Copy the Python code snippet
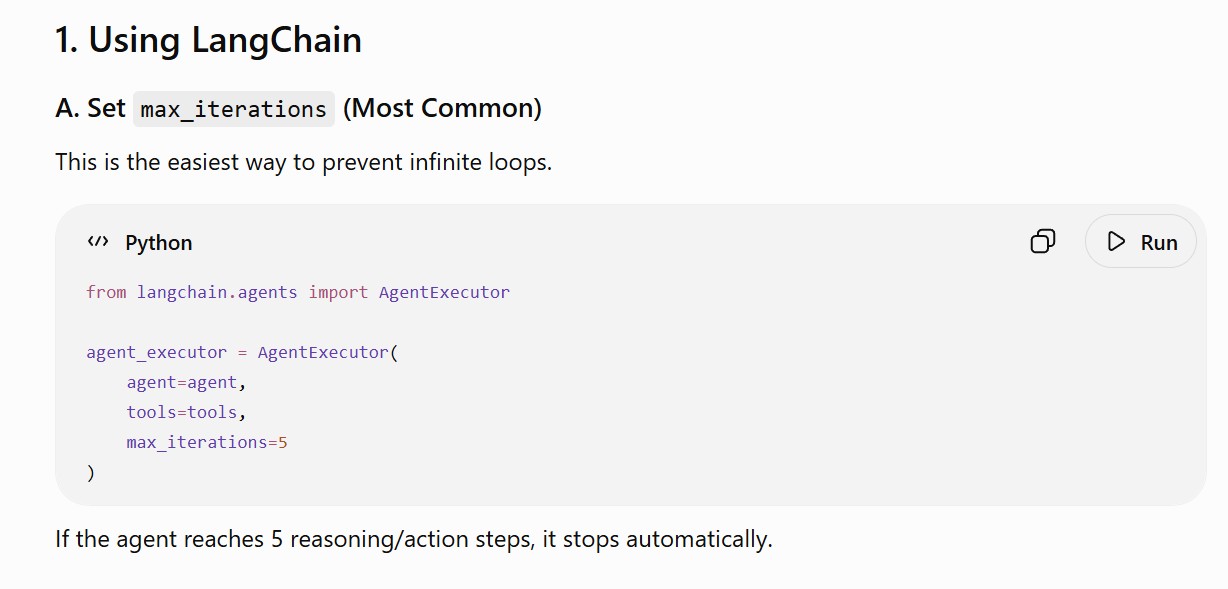 (x=1043, y=242)
